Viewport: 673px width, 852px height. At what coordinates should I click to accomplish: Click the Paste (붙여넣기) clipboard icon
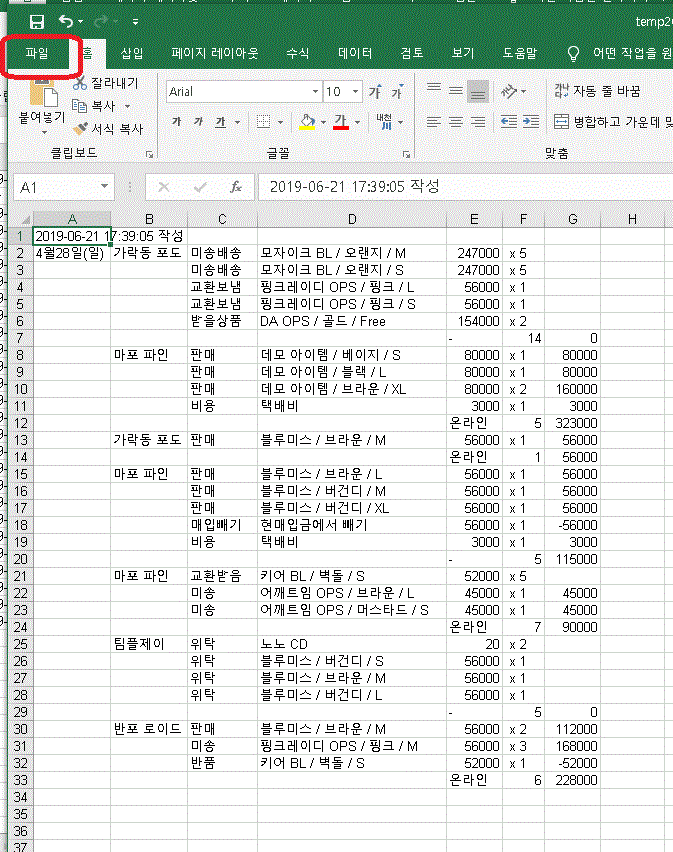click(42, 97)
